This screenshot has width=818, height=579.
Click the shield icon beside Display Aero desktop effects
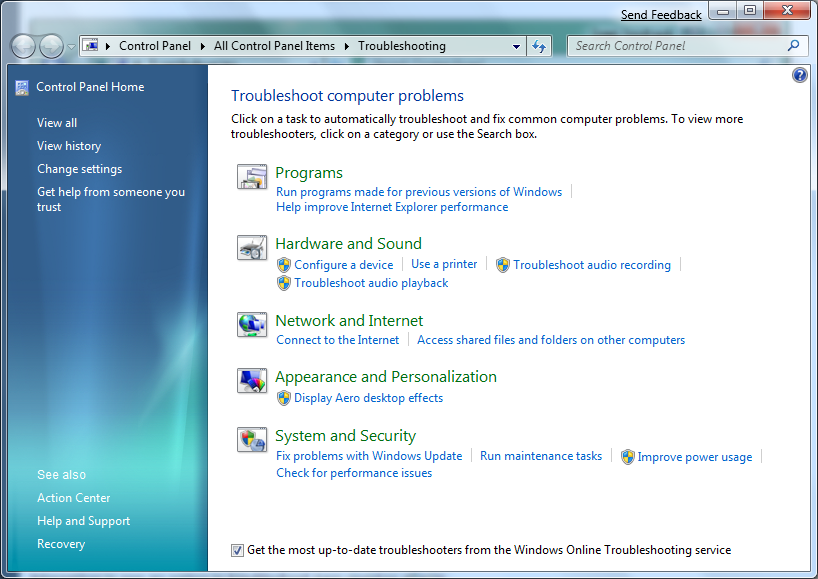(x=283, y=399)
